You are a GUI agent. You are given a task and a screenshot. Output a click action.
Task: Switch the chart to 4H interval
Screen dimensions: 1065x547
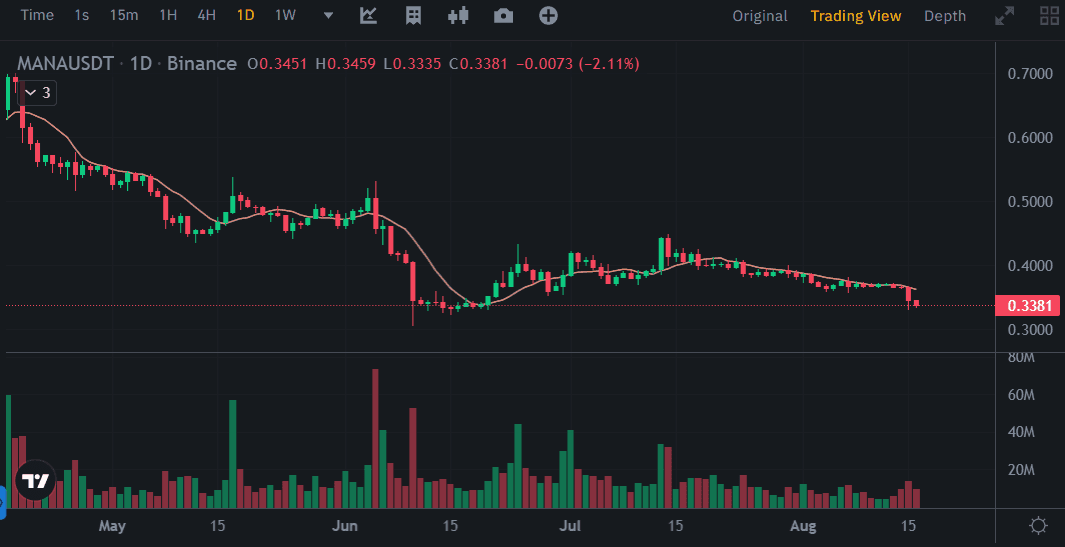(x=206, y=16)
